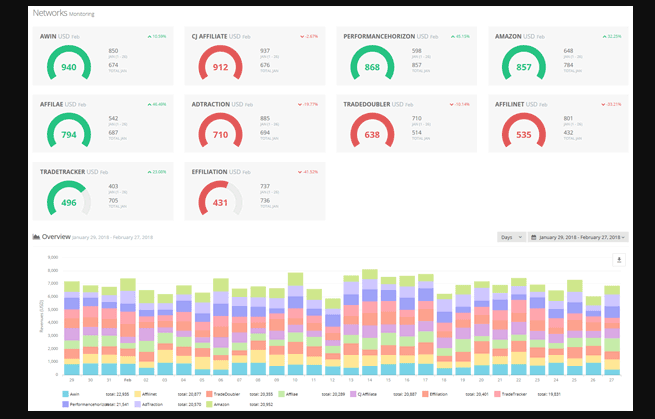
Task: Toggle CJ Affiliate series in legend
Action: (353, 394)
